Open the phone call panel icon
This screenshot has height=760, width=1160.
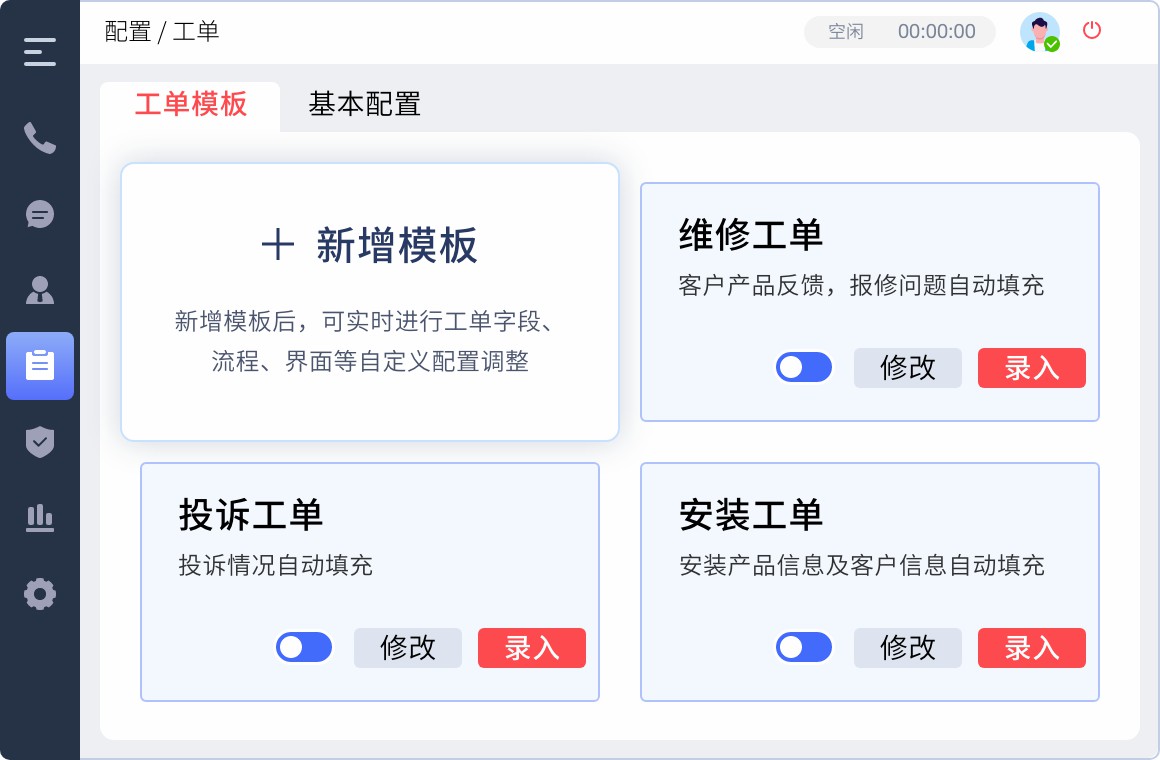(x=40, y=138)
